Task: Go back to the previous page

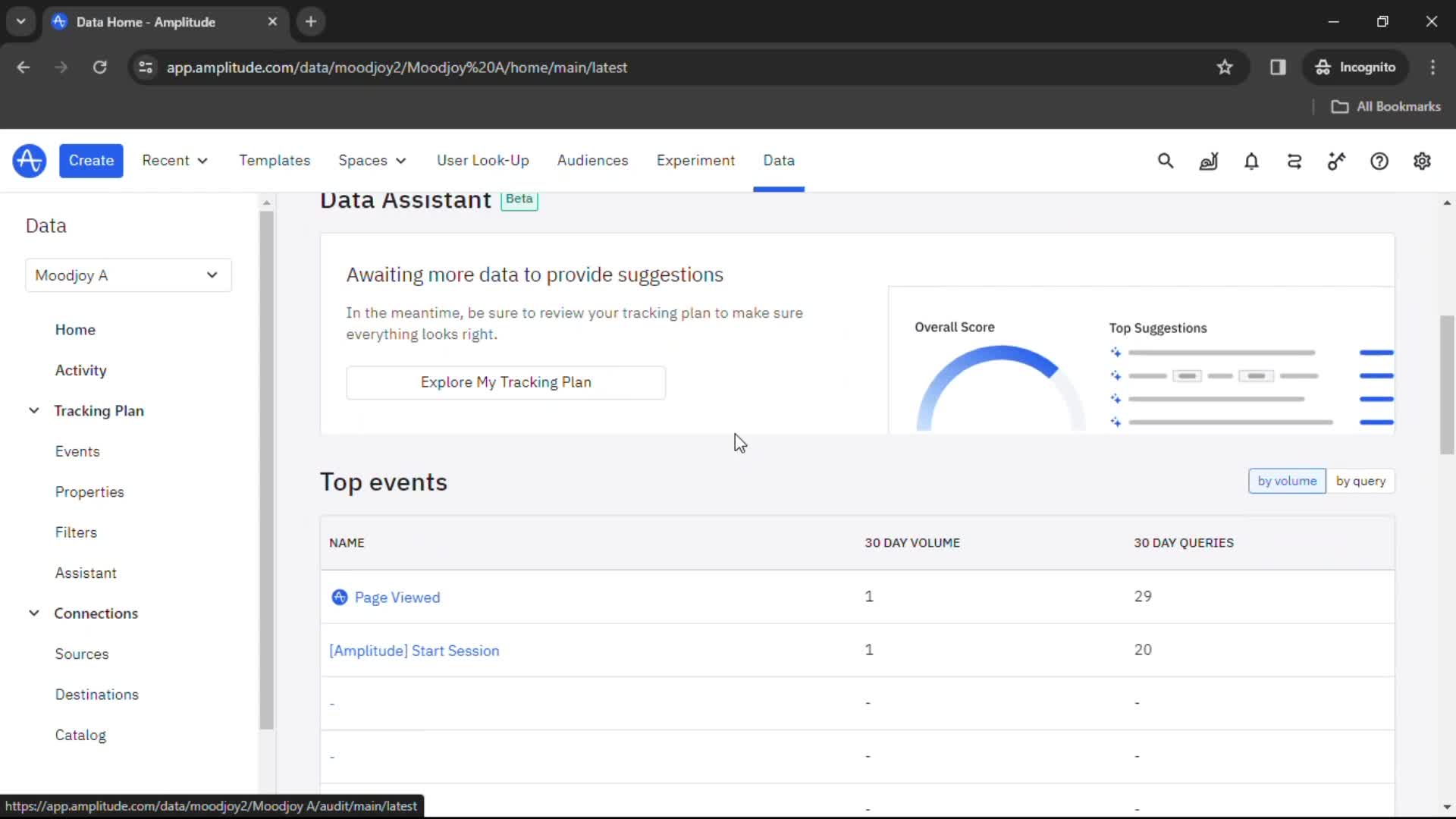Action: [x=24, y=67]
